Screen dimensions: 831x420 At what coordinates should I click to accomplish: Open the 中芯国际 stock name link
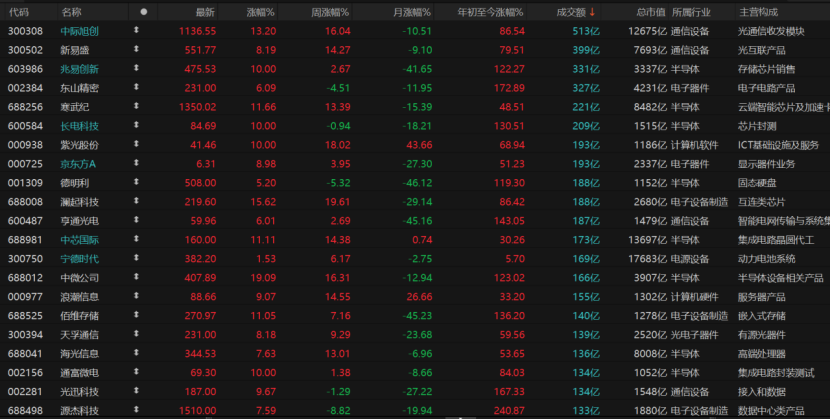(x=79, y=240)
